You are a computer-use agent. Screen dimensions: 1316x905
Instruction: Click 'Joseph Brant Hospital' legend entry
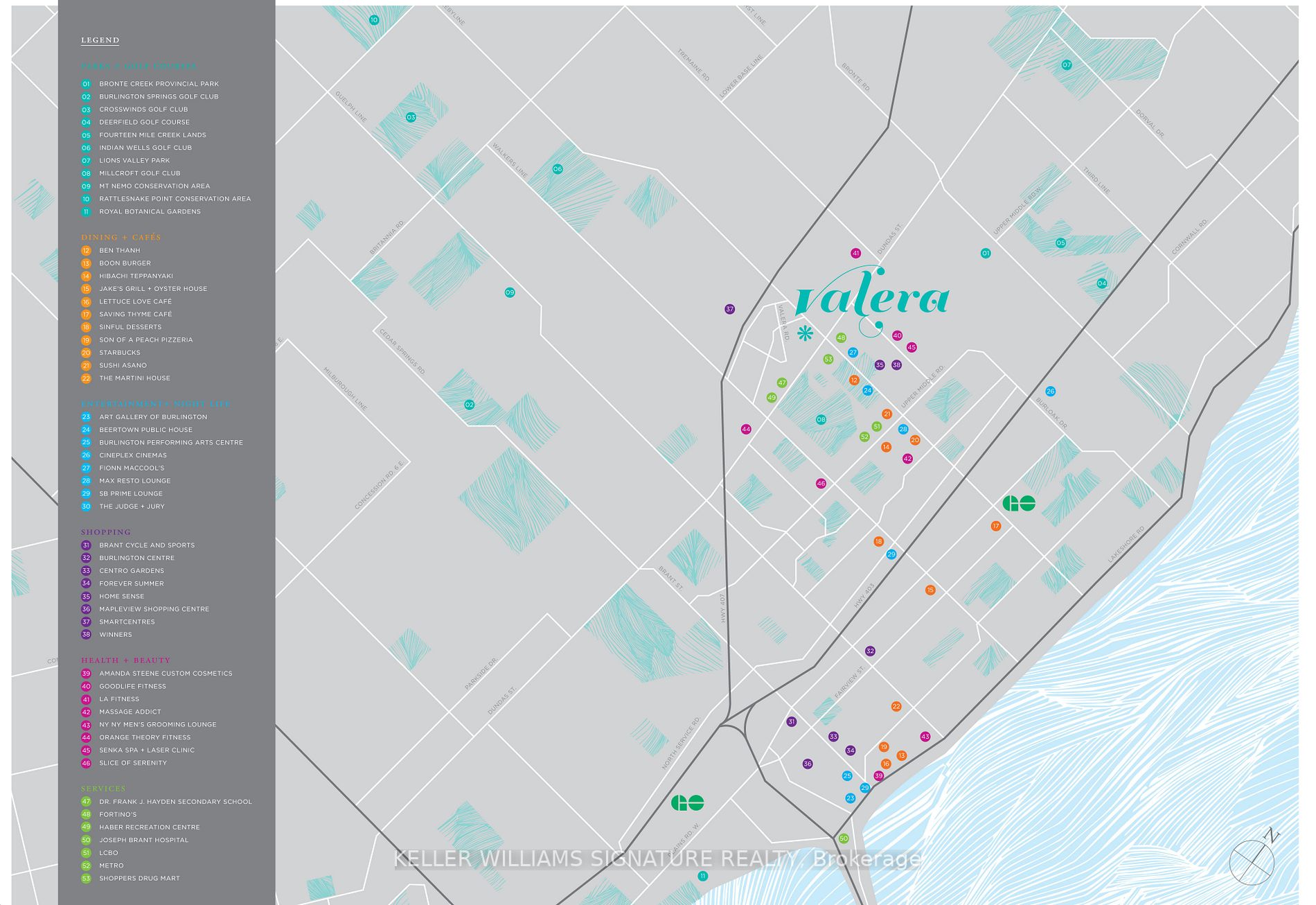[x=143, y=840]
